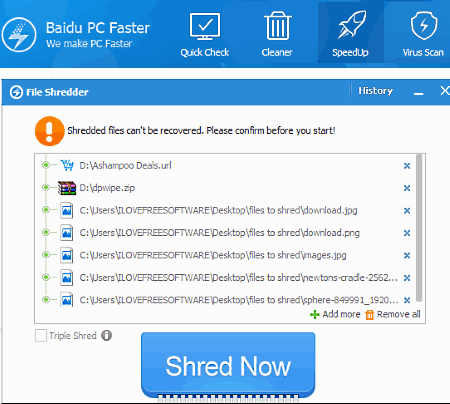Click tree node bullet for dpwipe.zip
This screenshot has height=404, width=450.
coord(46,187)
